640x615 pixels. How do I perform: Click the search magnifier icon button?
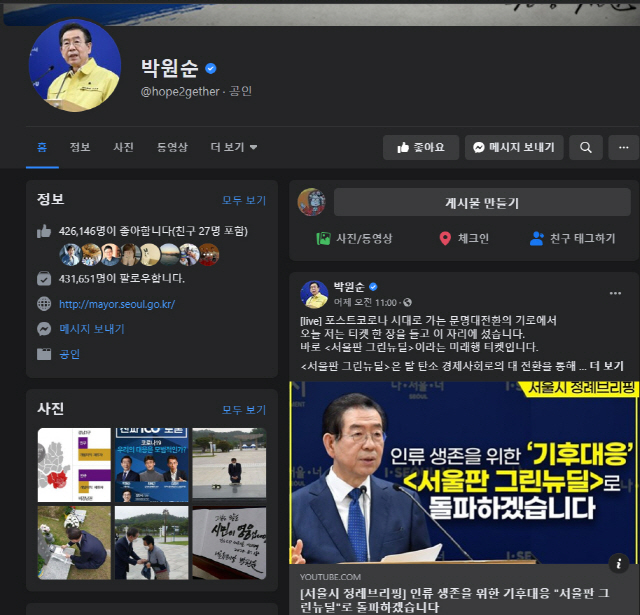click(586, 147)
